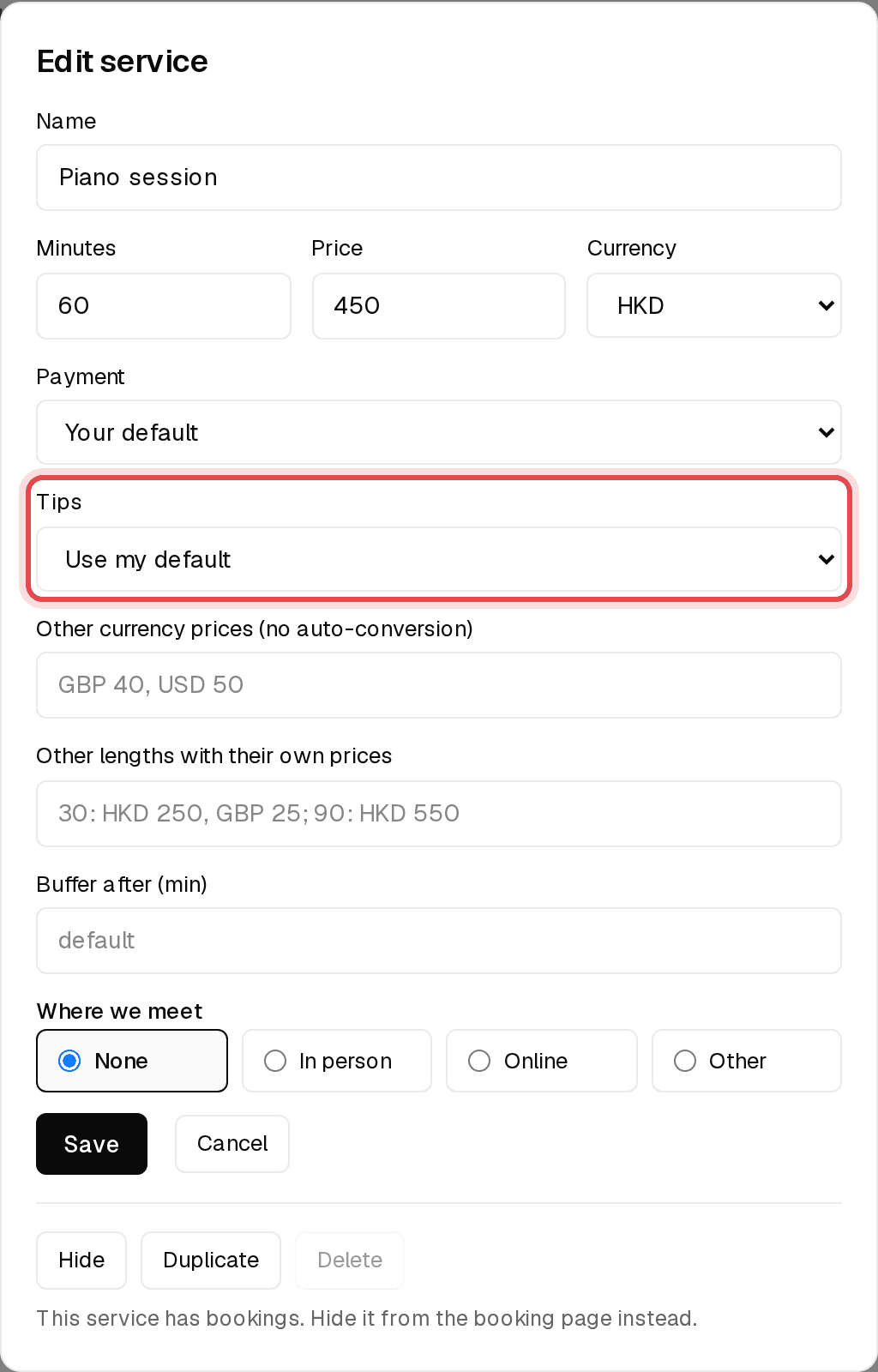Image resolution: width=878 pixels, height=1372 pixels.
Task: Click the Other currency prices input field
Action: tap(439, 685)
